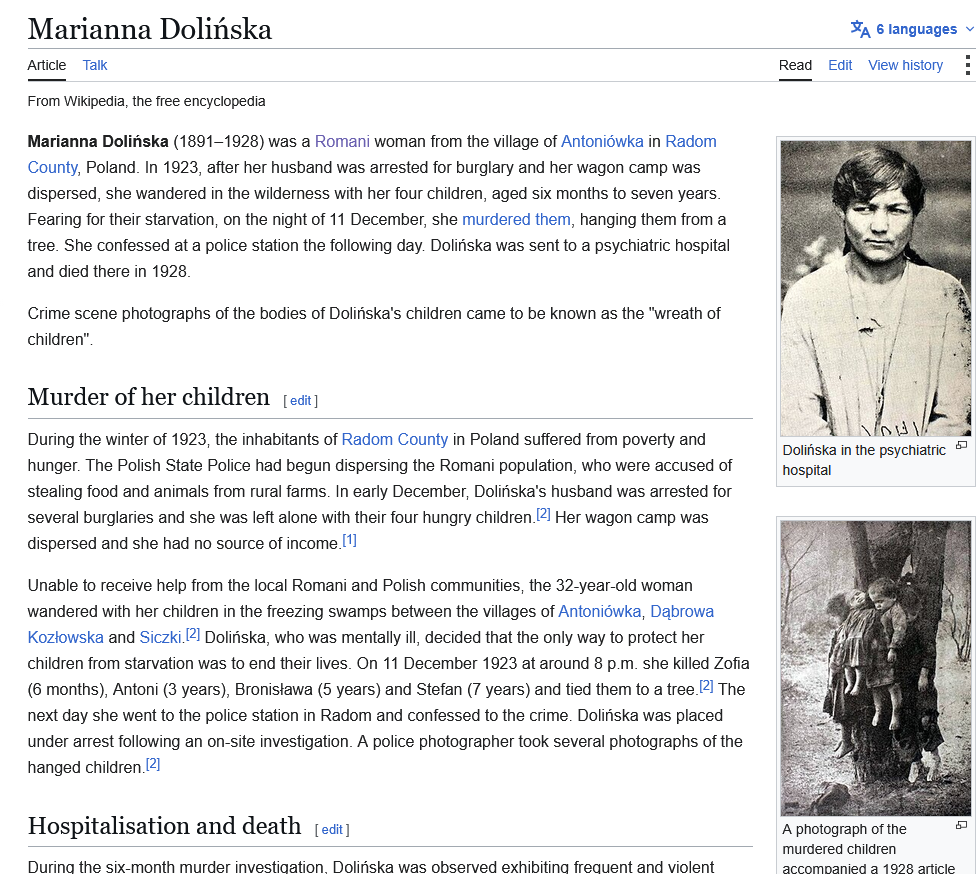Jump to citation [1] after 'source of income'

click(x=349, y=540)
